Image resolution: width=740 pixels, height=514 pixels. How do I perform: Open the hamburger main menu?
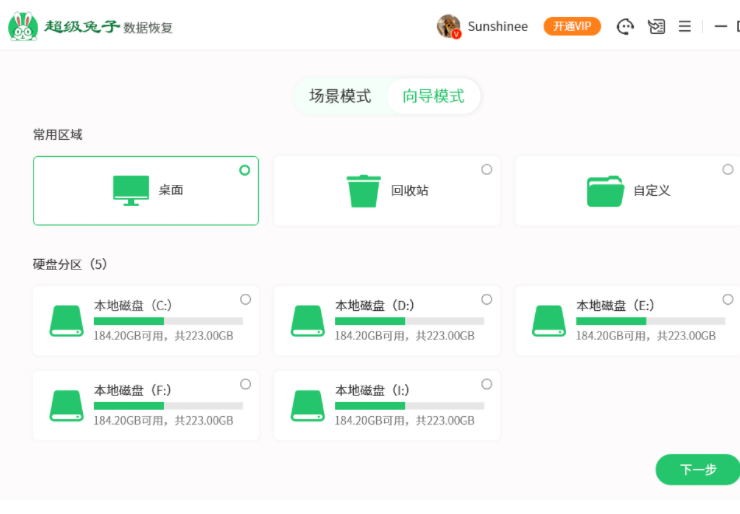tap(685, 27)
